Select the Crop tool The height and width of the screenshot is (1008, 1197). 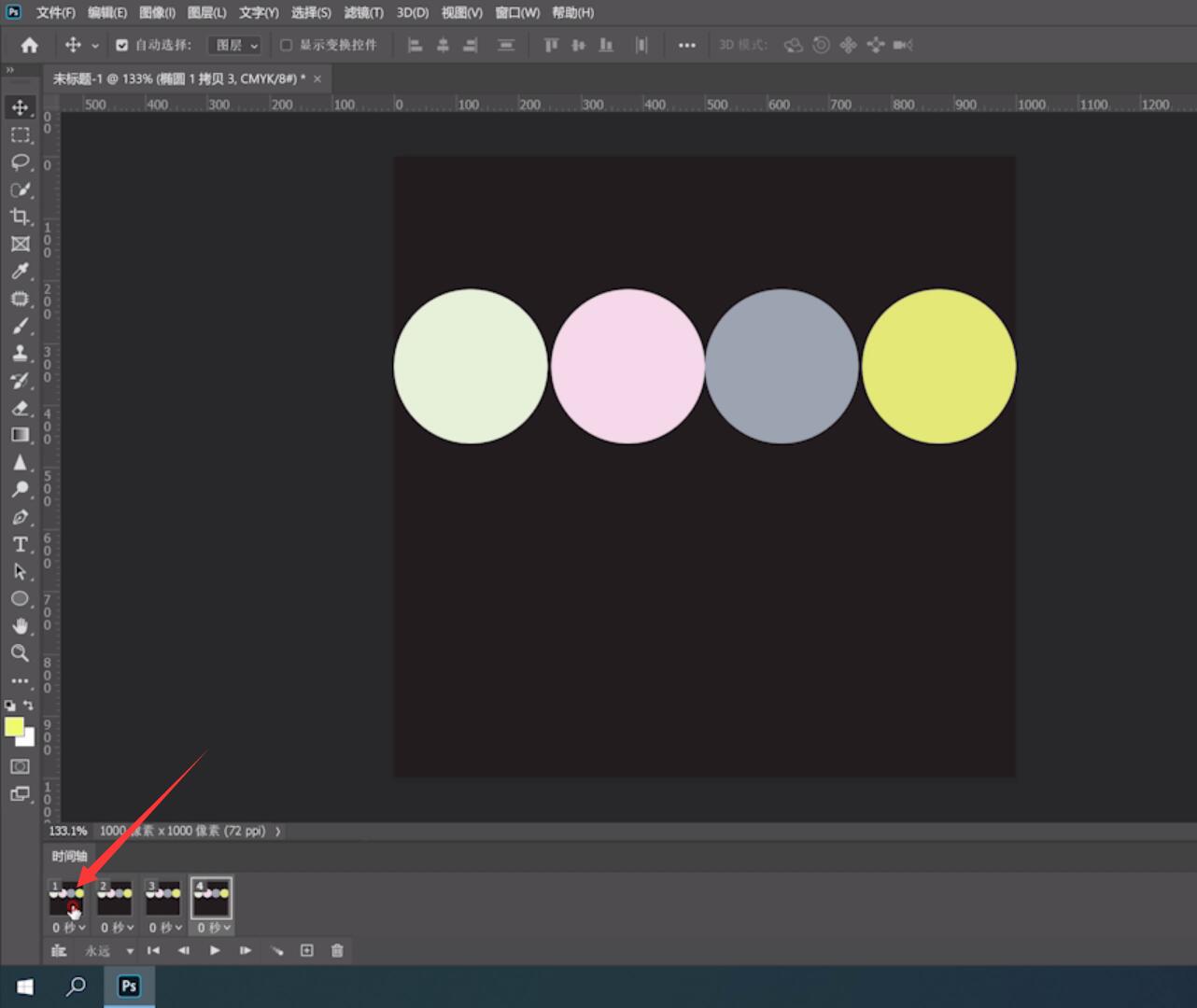pyautogui.click(x=20, y=217)
